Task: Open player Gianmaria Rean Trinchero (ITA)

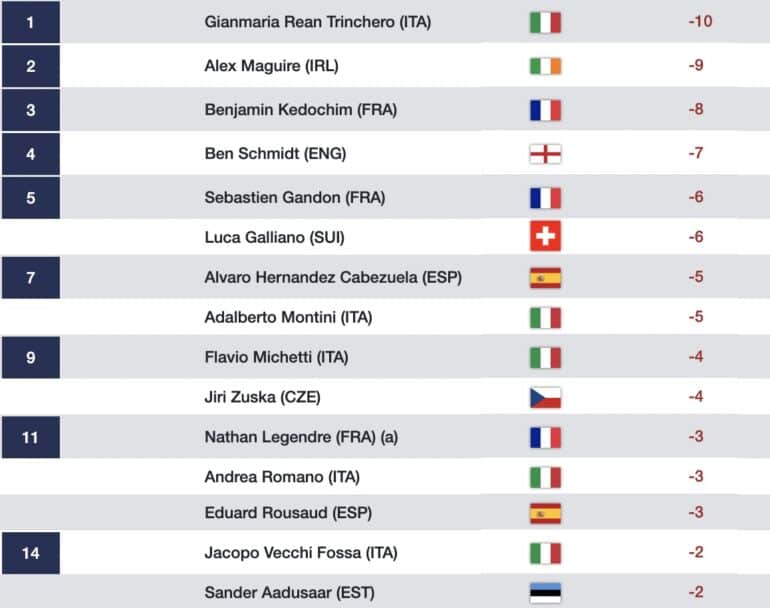Action: (318, 22)
